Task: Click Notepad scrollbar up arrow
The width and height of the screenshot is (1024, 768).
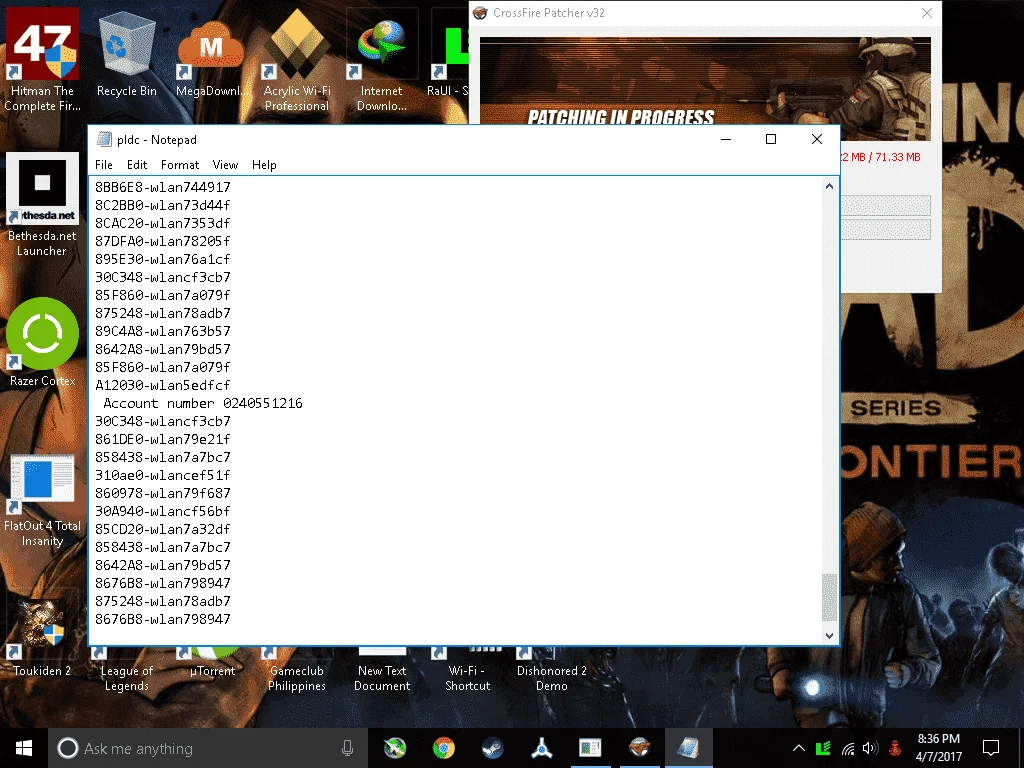Action: (829, 186)
